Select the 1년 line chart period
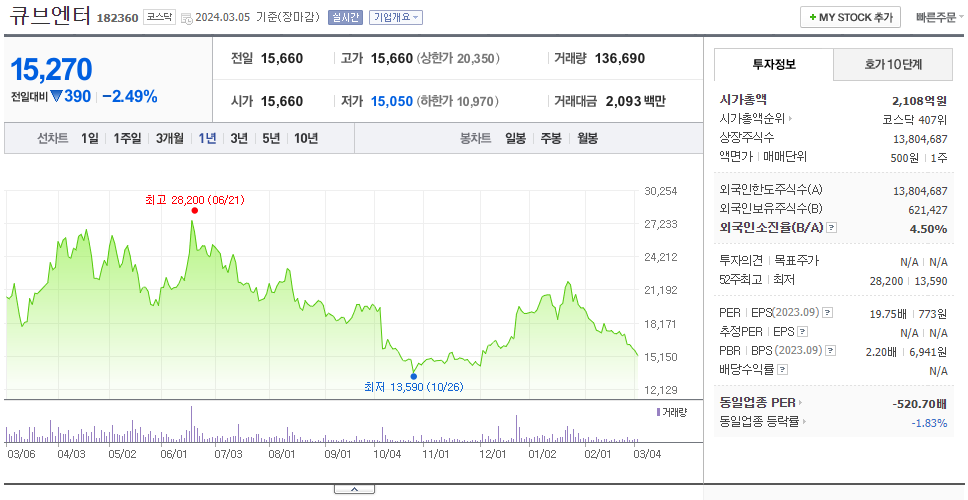Viewport: 968px width, 500px height. coord(207,138)
